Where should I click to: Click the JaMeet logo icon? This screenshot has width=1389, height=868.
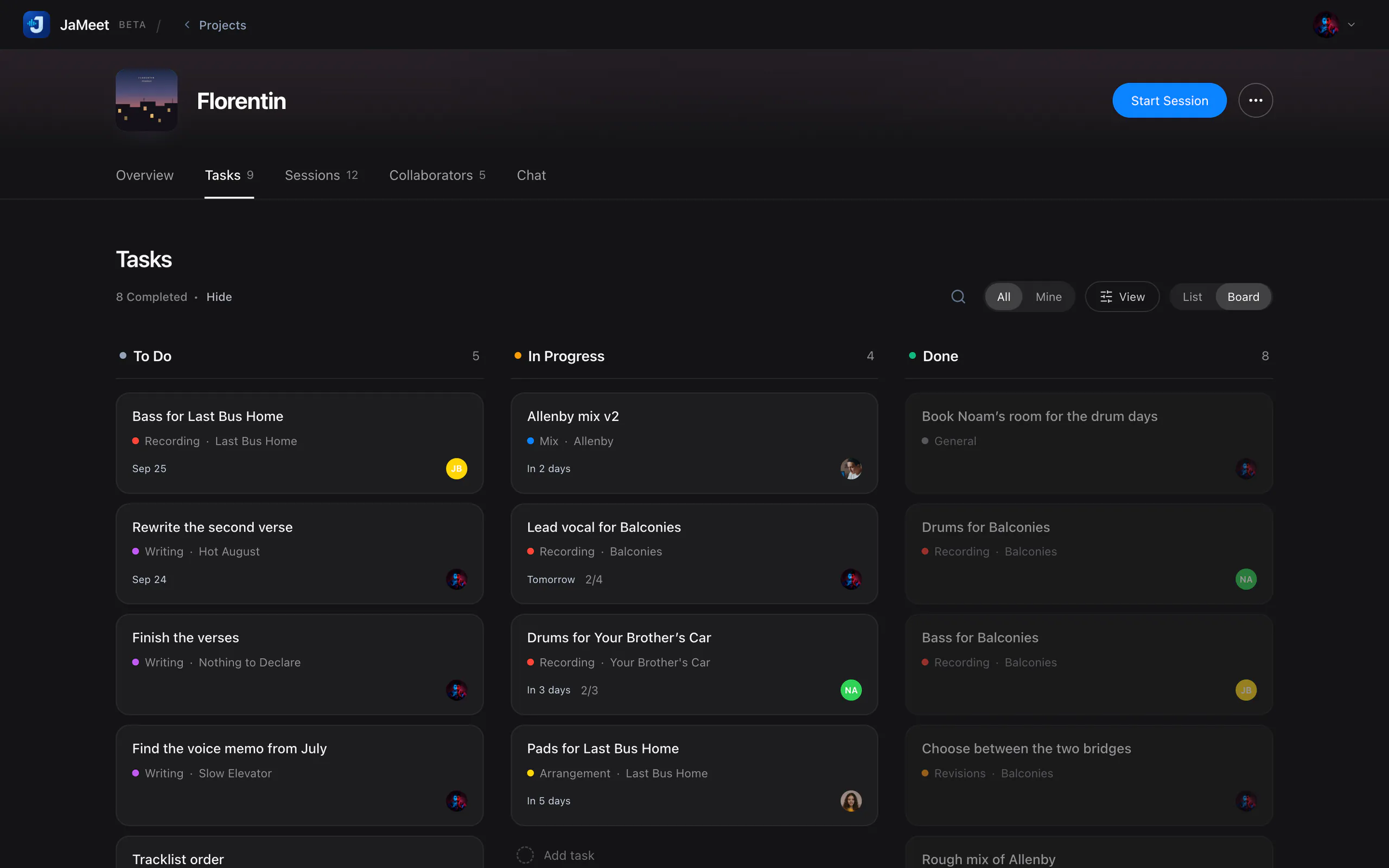36,25
